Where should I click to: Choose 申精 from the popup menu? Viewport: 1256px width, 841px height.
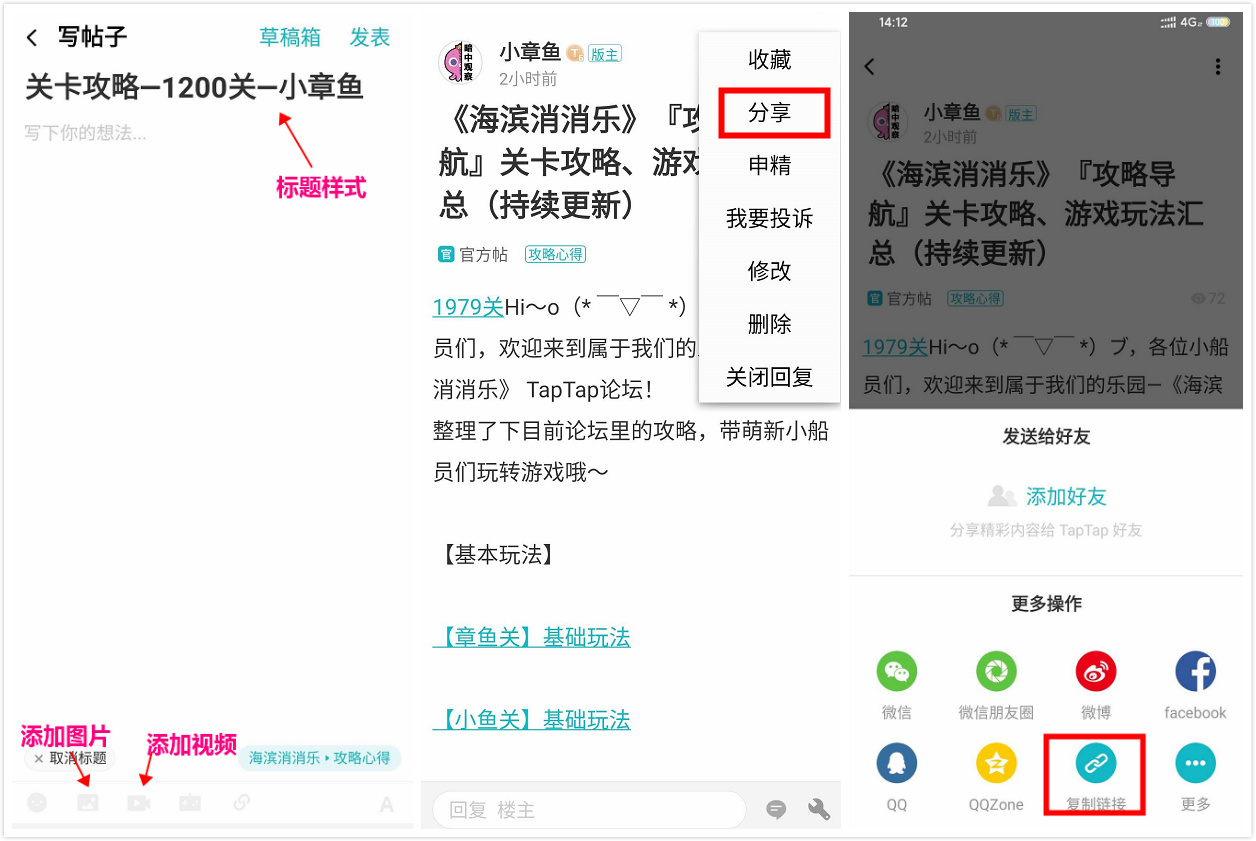pyautogui.click(x=770, y=166)
